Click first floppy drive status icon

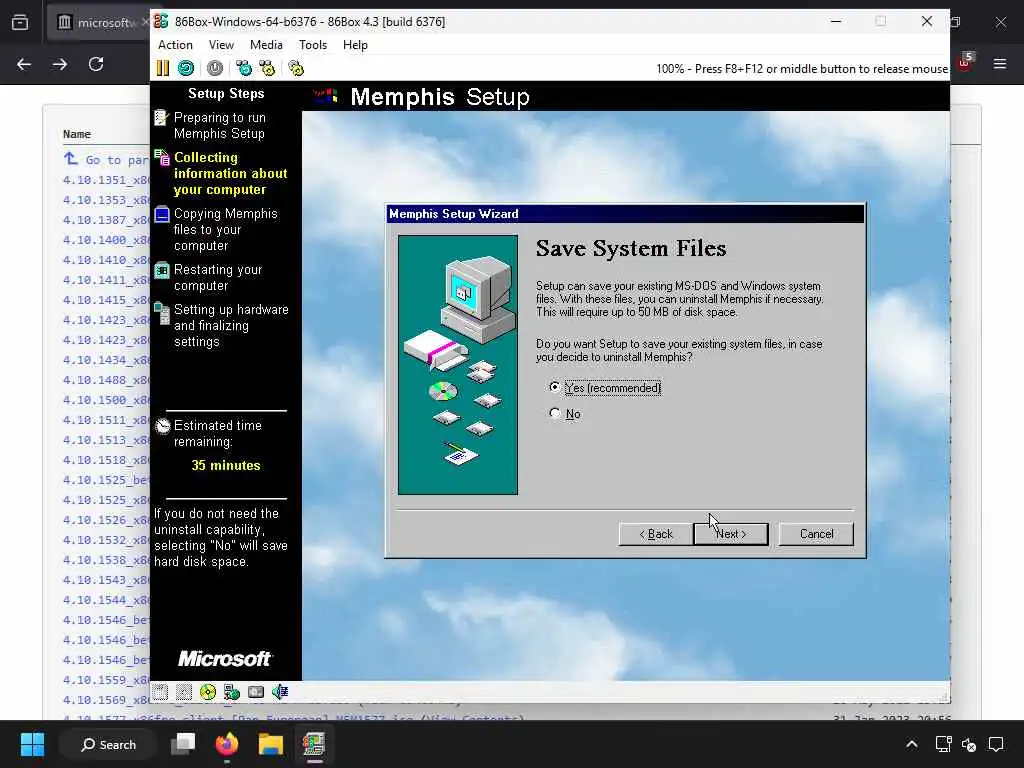click(160, 692)
